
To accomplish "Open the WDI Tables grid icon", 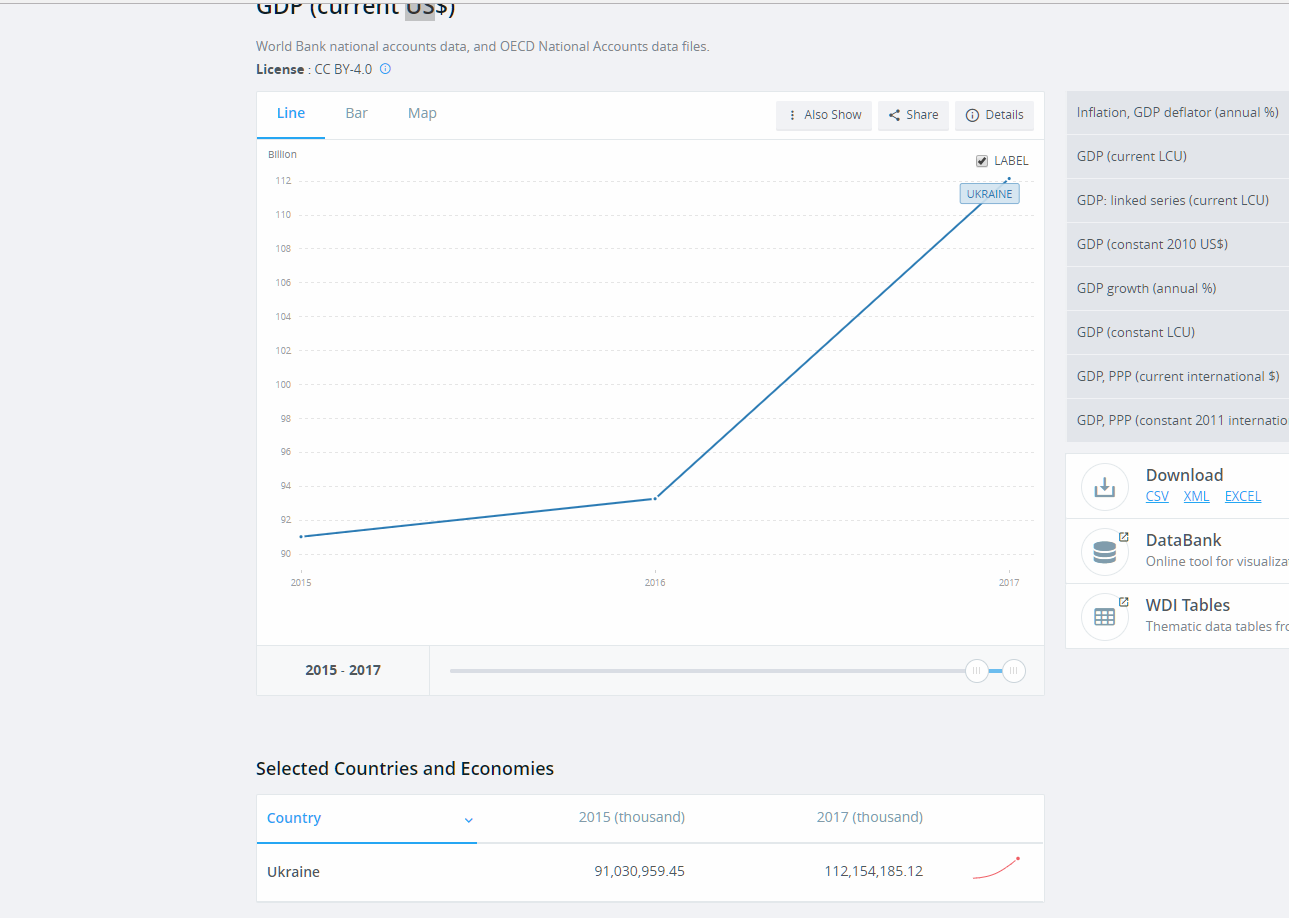I will coord(1104,617).
